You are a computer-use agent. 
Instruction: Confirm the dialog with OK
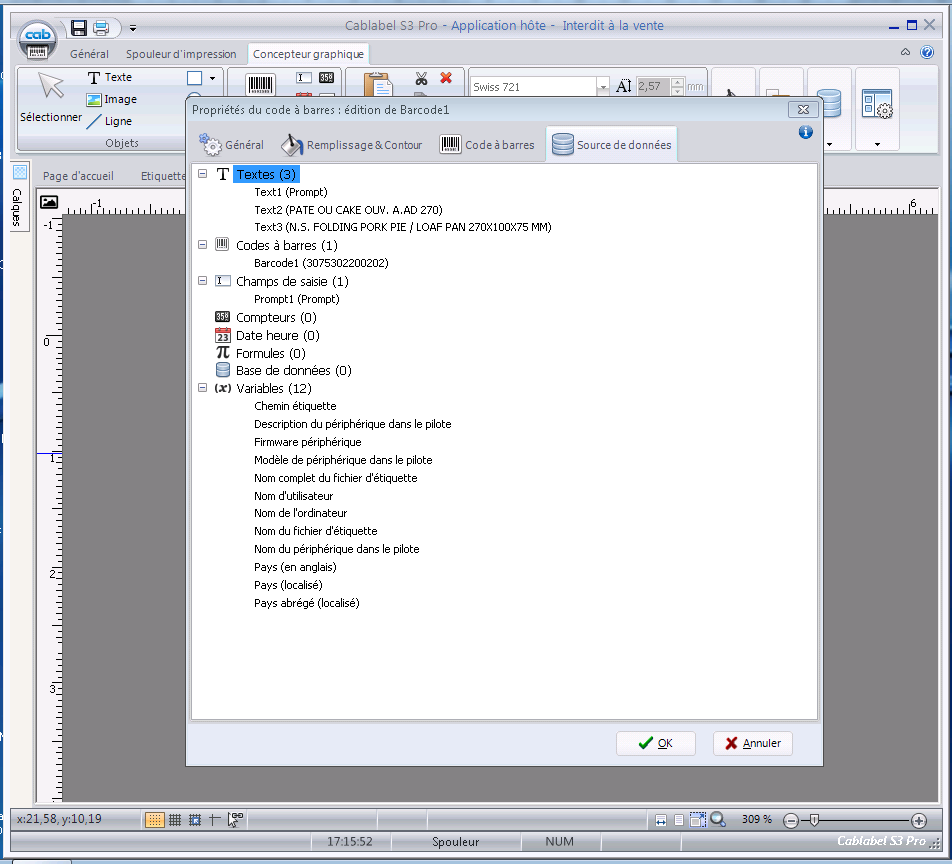click(x=656, y=743)
